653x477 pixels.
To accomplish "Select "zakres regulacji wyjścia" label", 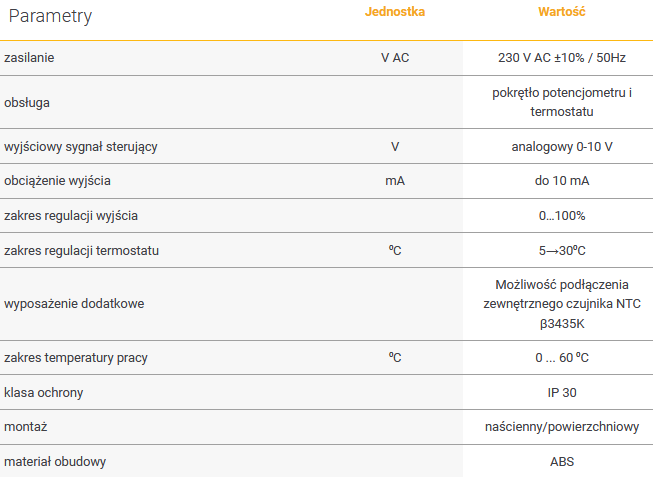I will (x=71, y=216).
